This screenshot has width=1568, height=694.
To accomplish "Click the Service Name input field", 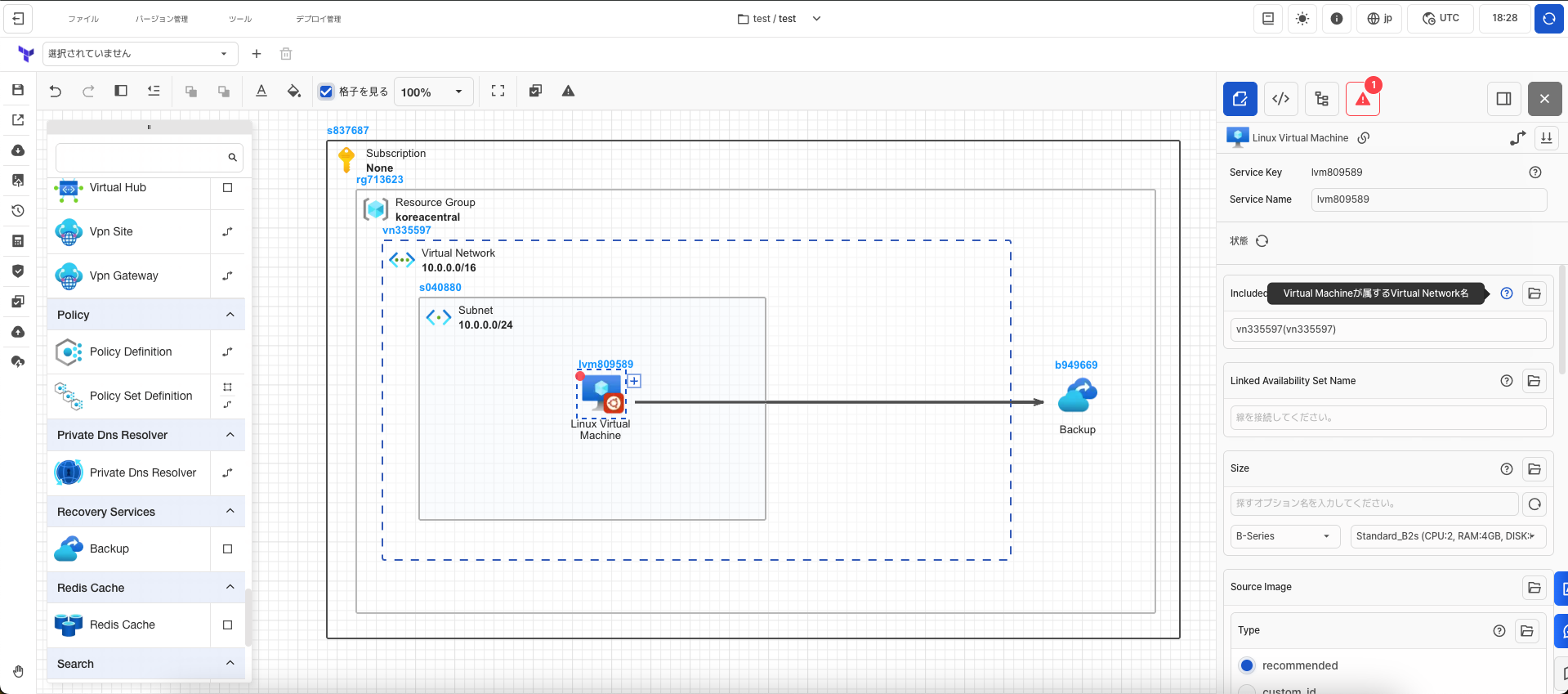I will point(1428,199).
